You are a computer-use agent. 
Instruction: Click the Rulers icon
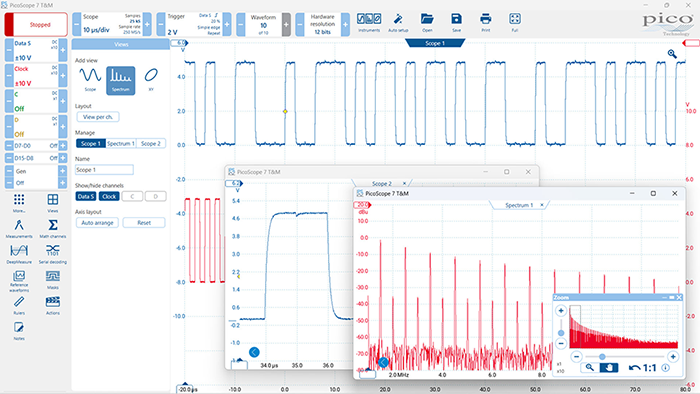[19, 305]
